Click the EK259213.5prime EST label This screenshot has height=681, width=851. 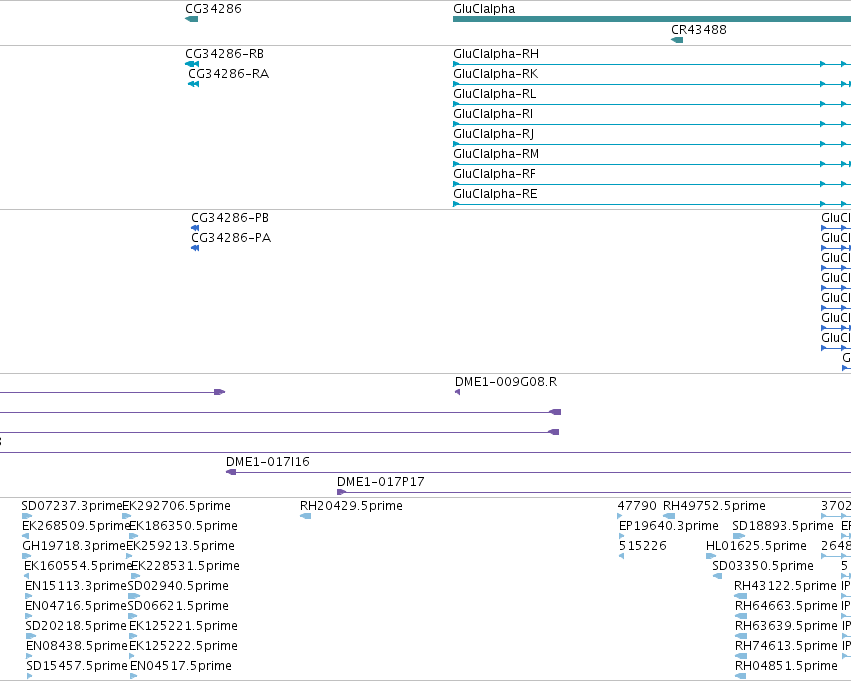[180, 546]
